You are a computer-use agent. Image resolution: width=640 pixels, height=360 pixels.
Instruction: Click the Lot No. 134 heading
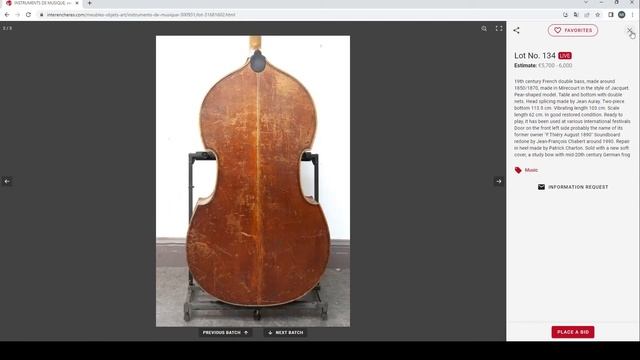[535, 56]
